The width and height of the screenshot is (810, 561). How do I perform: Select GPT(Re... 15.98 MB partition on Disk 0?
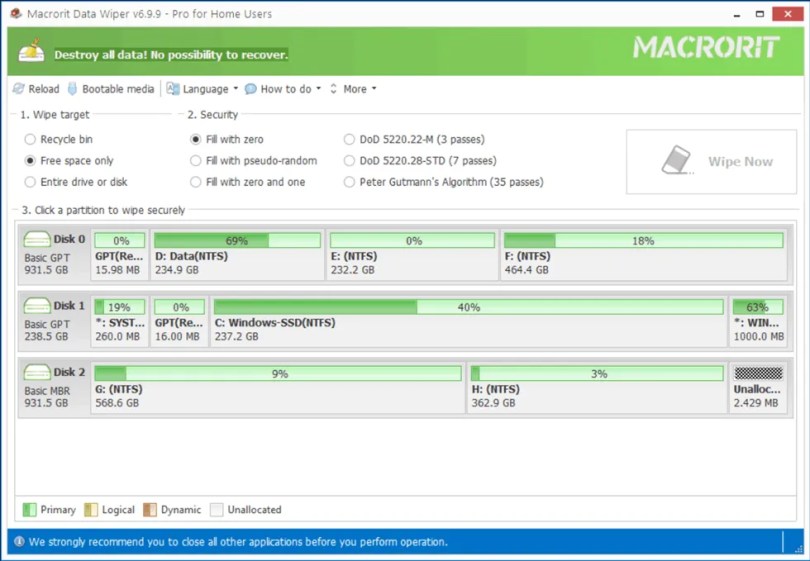120,255
